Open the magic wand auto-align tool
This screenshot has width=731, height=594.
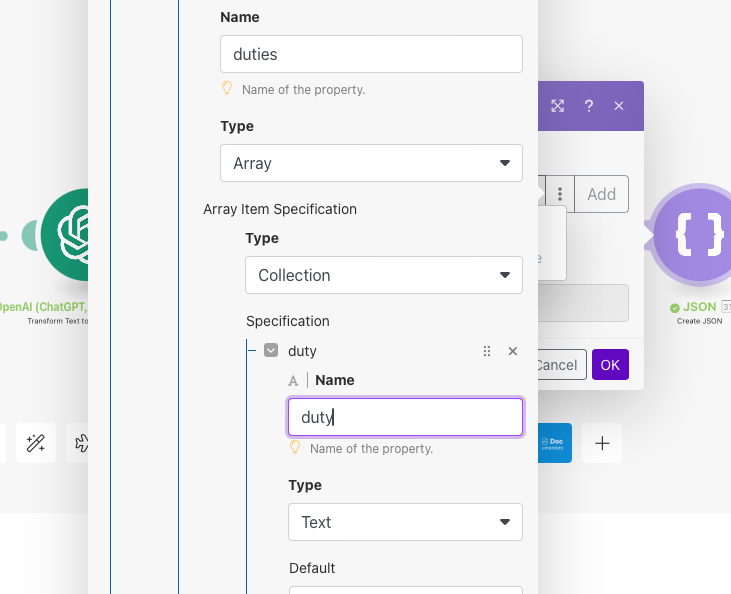pyautogui.click(x=37, y=443)
